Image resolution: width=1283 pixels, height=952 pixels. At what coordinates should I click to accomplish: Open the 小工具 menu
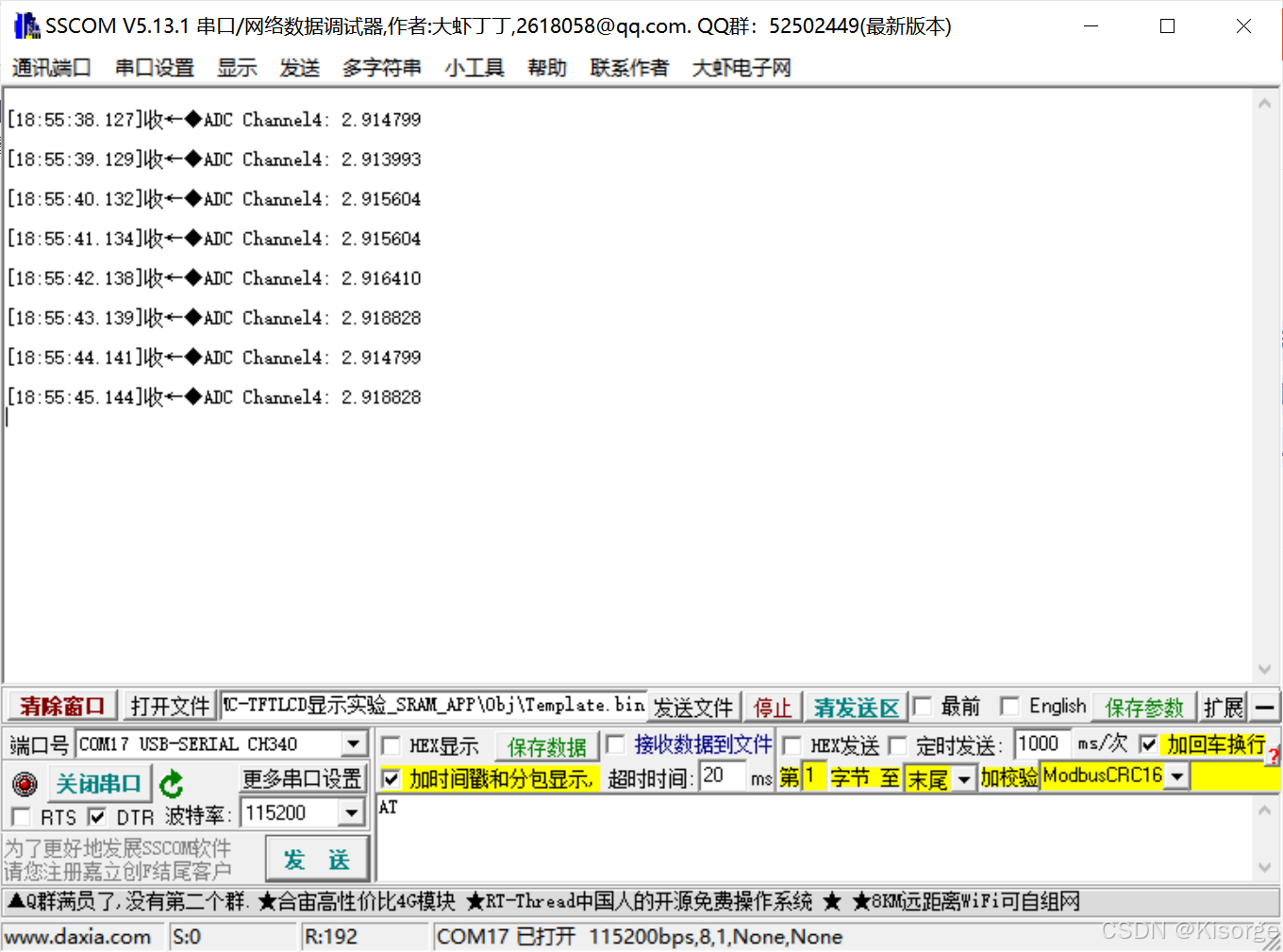(475, 68)
